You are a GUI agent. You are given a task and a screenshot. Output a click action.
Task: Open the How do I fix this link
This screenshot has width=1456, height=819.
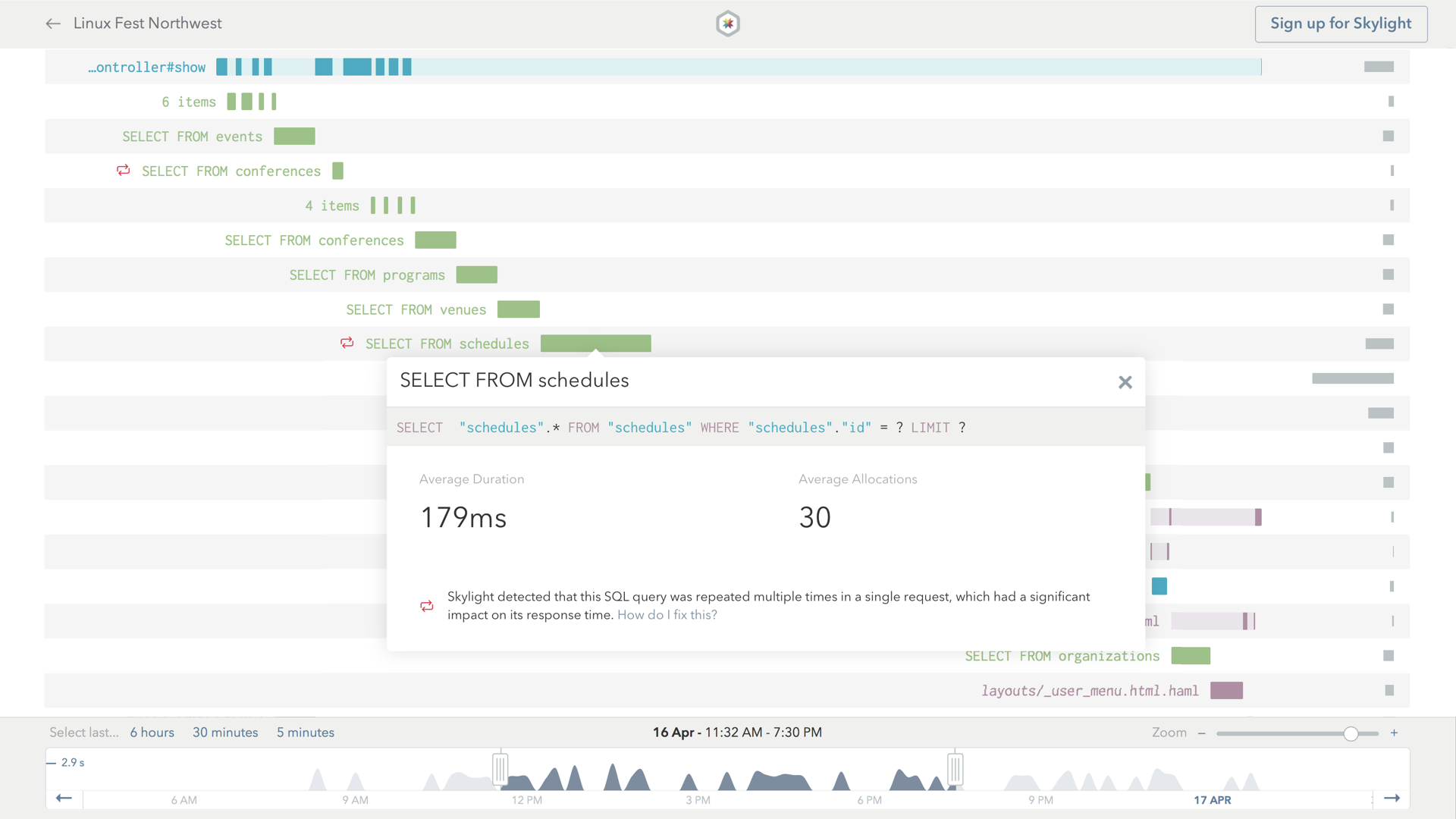coord(667,614)
